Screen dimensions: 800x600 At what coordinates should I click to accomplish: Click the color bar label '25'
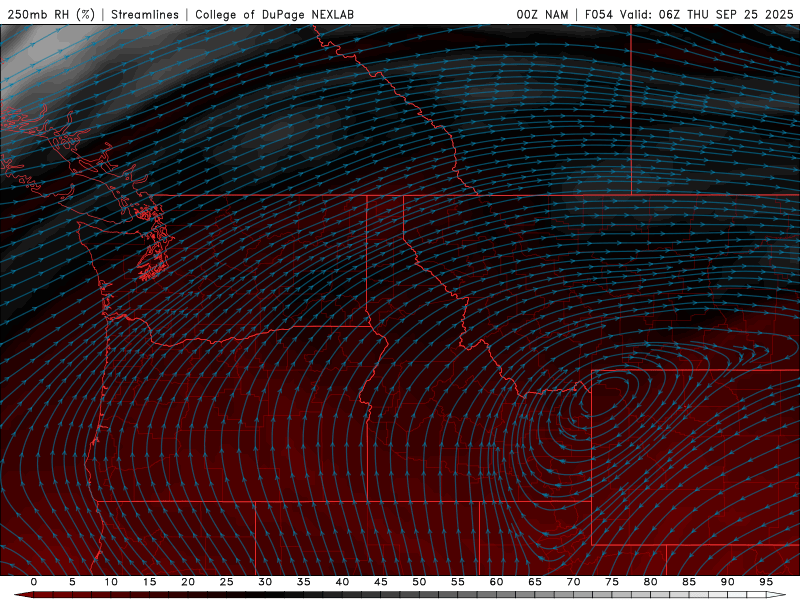(227, 582)
